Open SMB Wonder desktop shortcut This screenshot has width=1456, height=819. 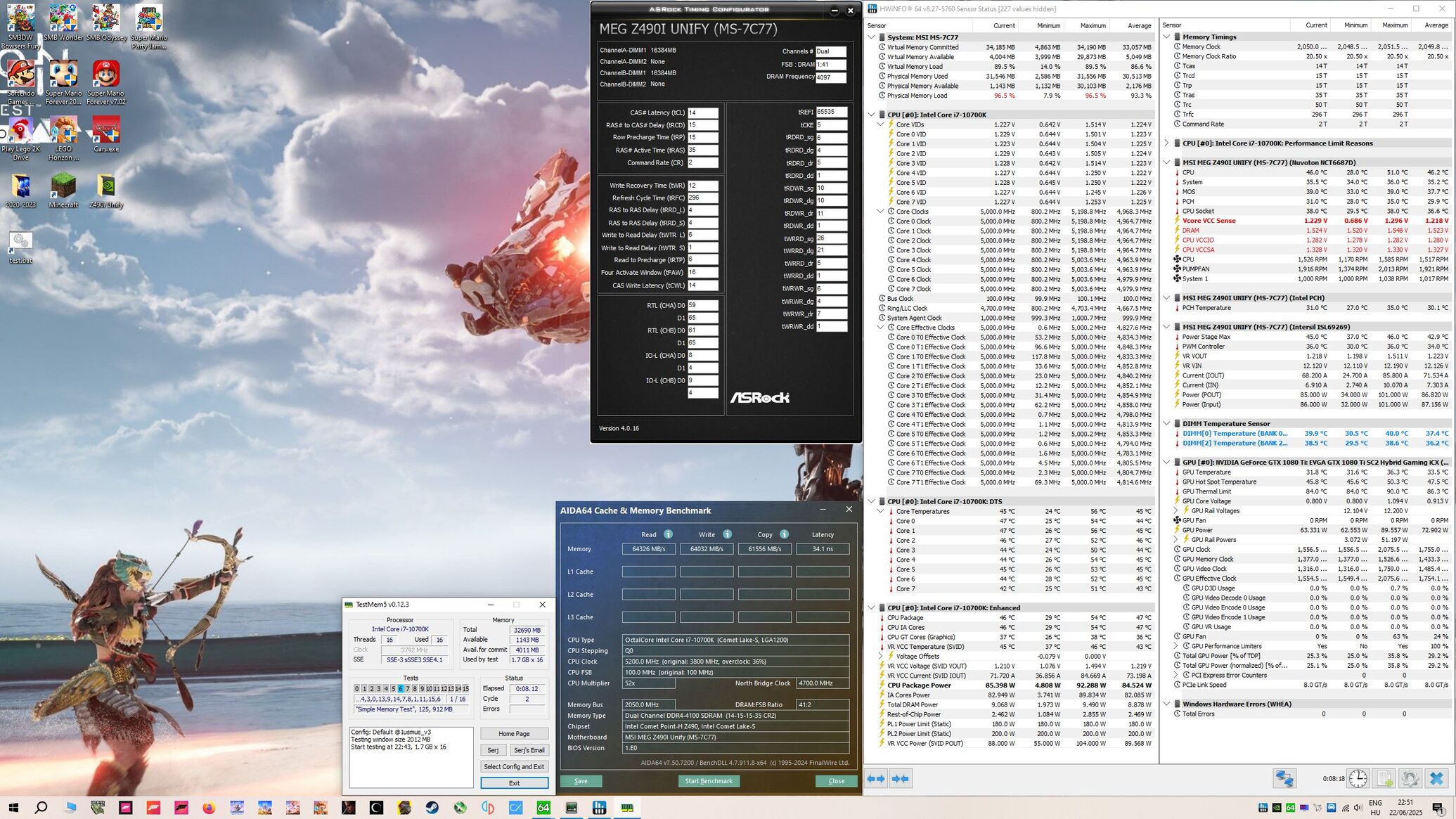[x=63, y=22]
